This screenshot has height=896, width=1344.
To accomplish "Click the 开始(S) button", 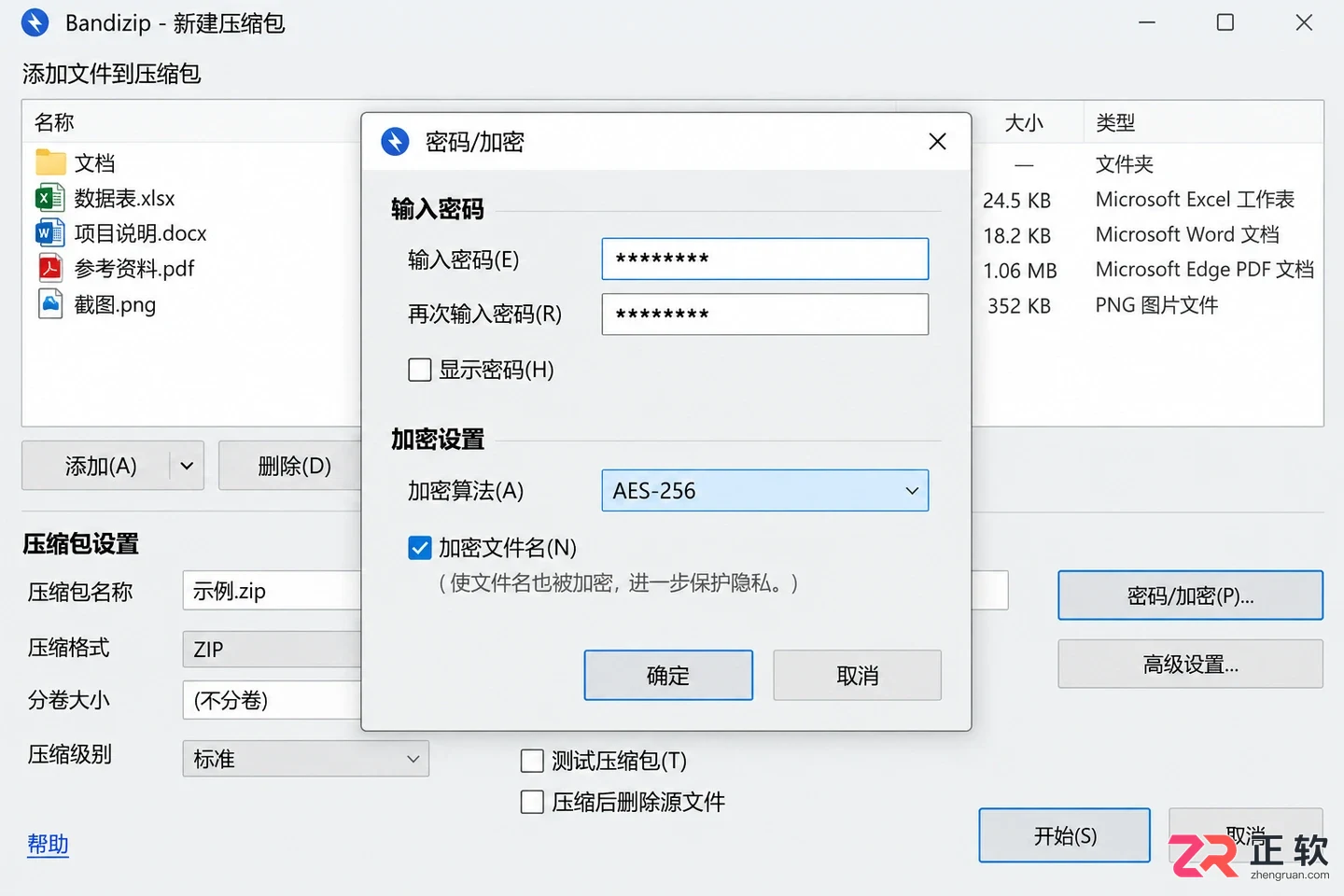I will (1064, 835).
